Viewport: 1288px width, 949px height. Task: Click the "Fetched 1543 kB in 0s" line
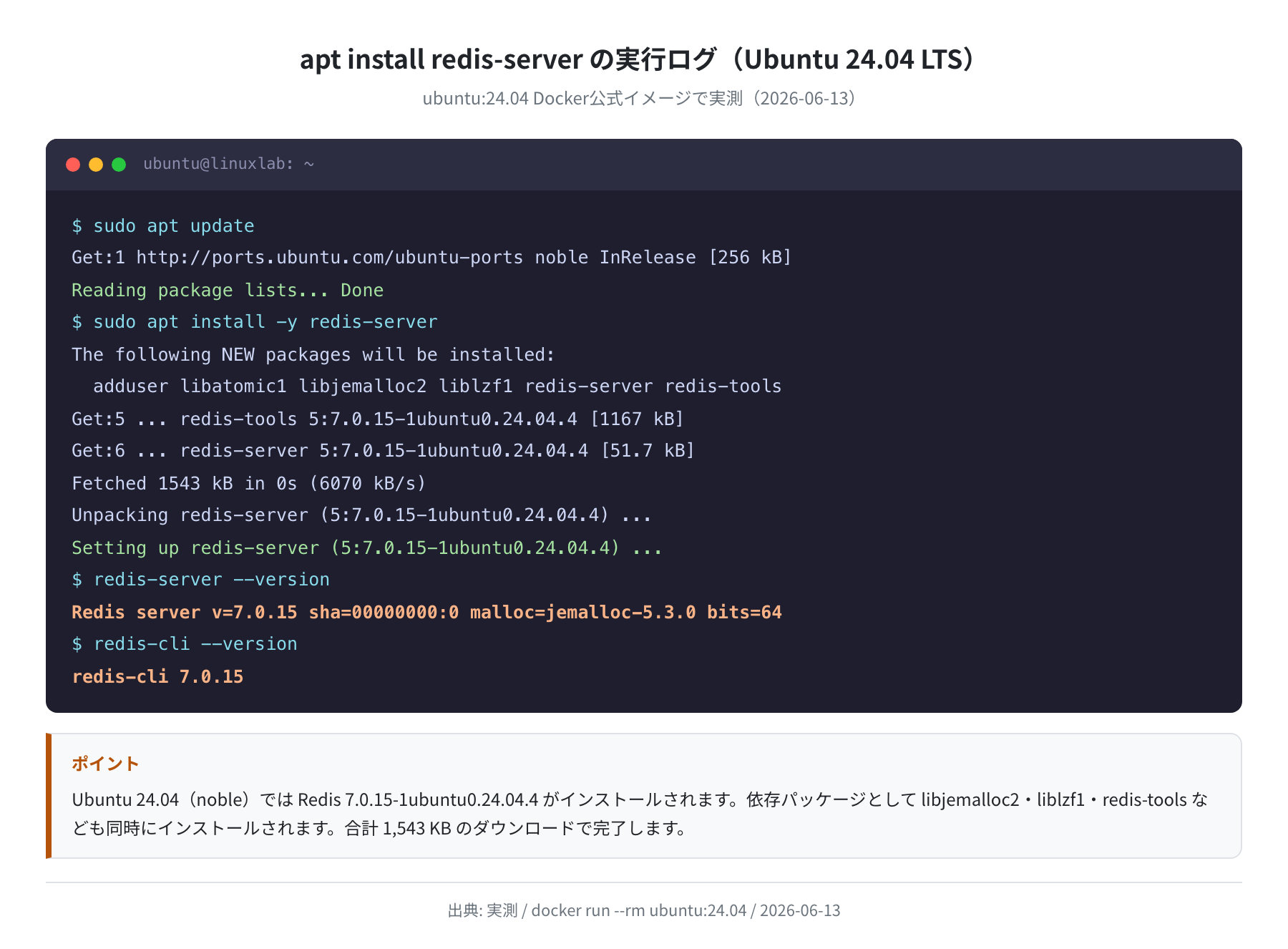tap(249, 483)
